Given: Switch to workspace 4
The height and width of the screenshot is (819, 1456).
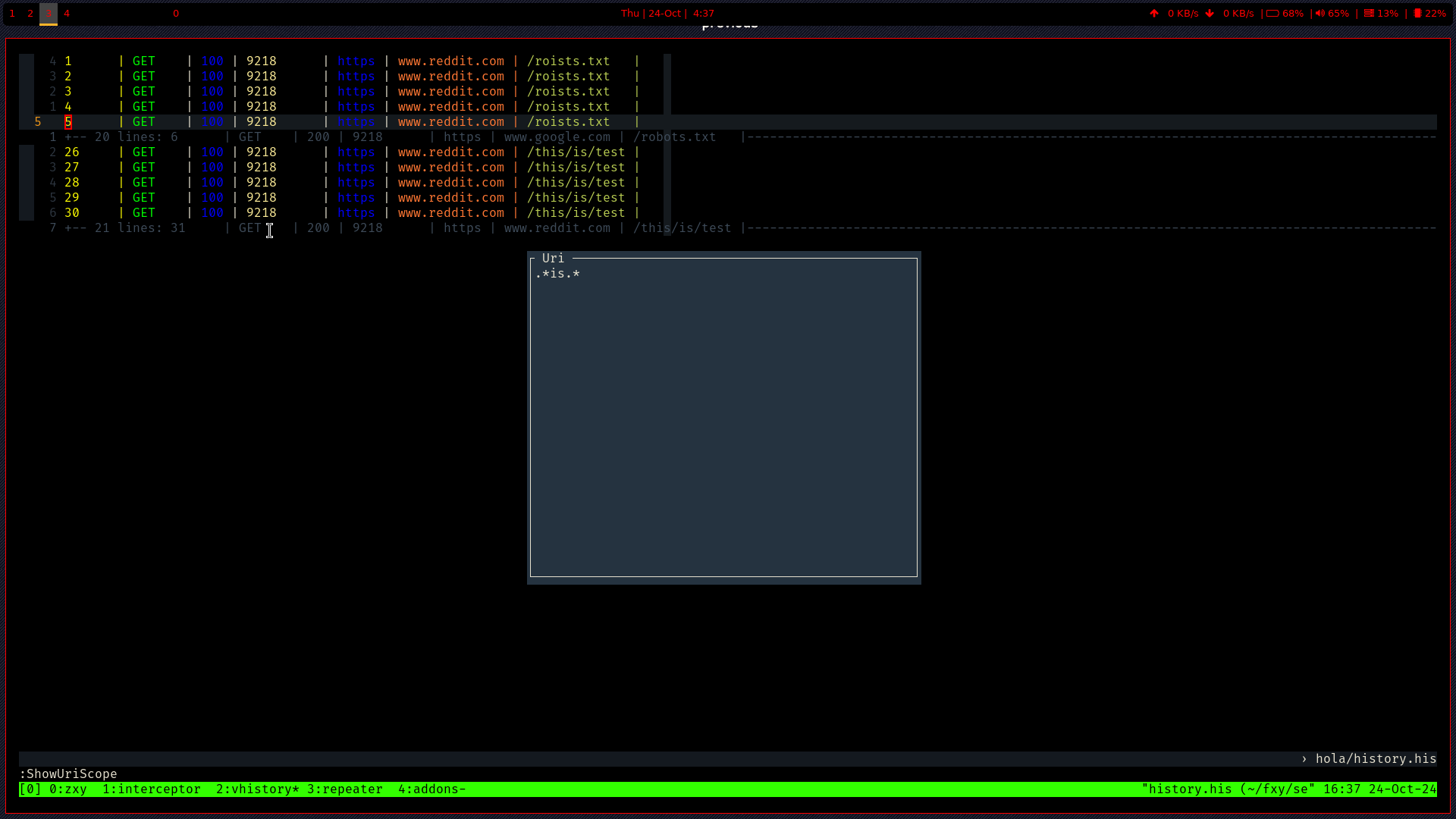Looking at the screenshot, I should (67, 13).
